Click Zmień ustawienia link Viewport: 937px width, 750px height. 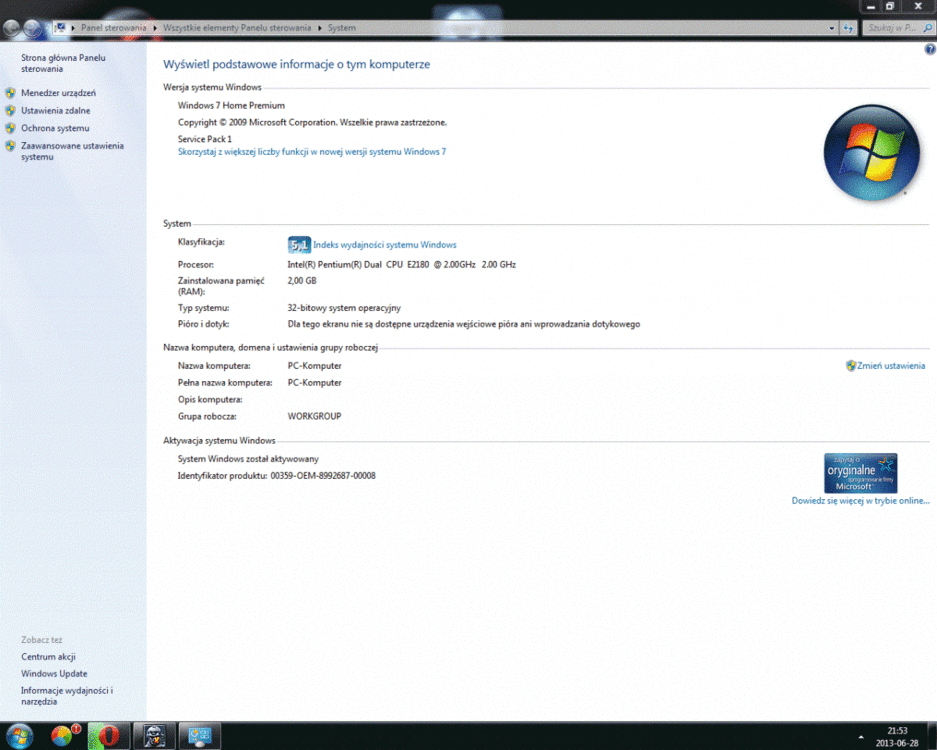click(891, 366)
